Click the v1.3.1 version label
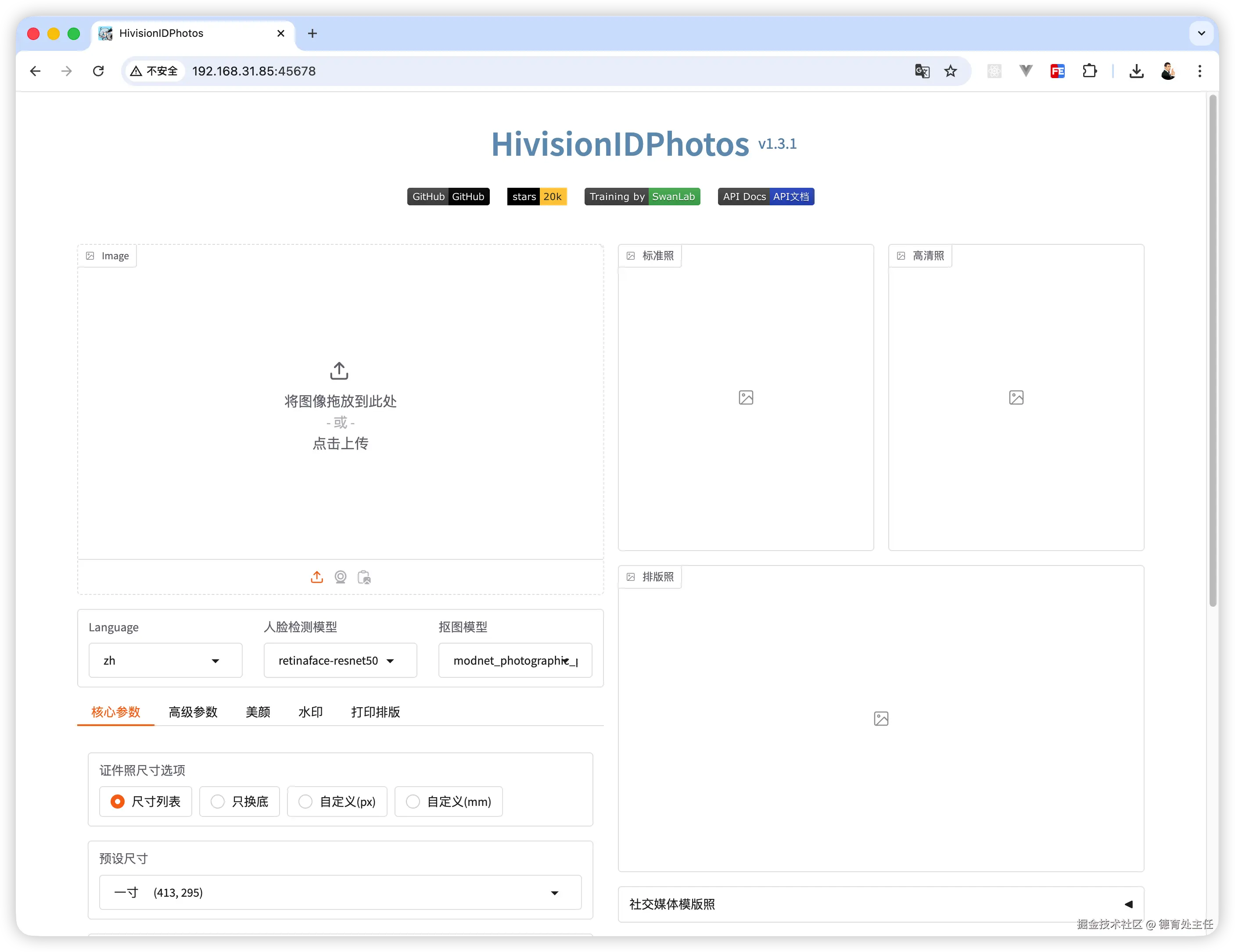Image resolution: width=1235 pixels, height=952 pixels. coord(778,143)
